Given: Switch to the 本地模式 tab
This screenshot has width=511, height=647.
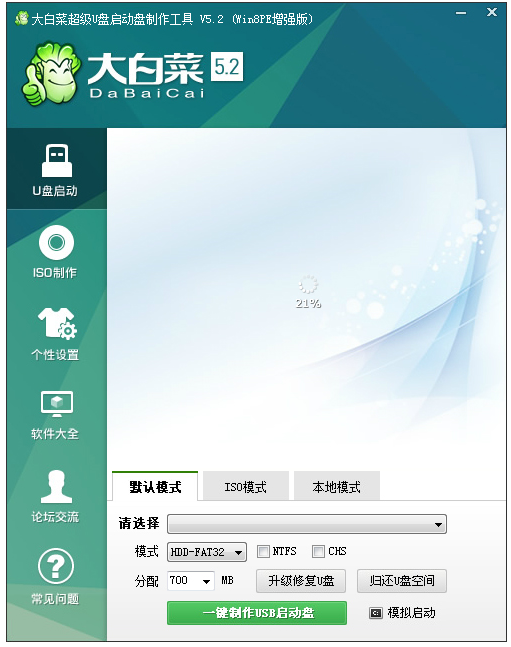Looking at the screenshot, I should click(336, 486).
